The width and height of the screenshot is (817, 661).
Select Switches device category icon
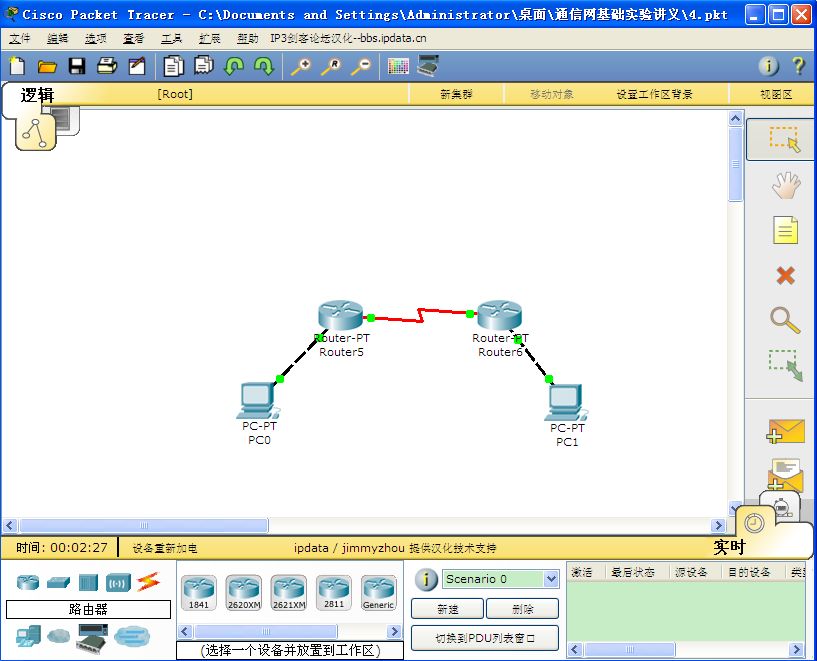tap(58, 582)
